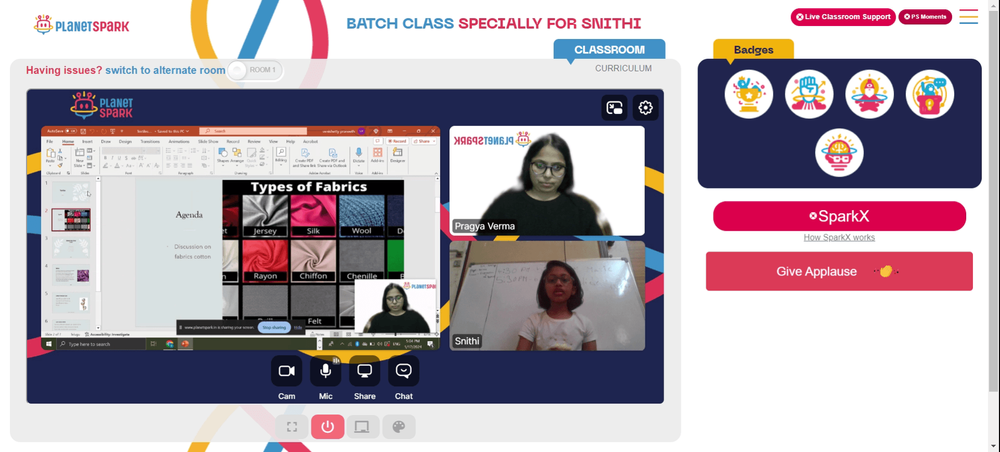Click the Give Applause button
The height and width of the screenshot is (452, 1000).
839,271
